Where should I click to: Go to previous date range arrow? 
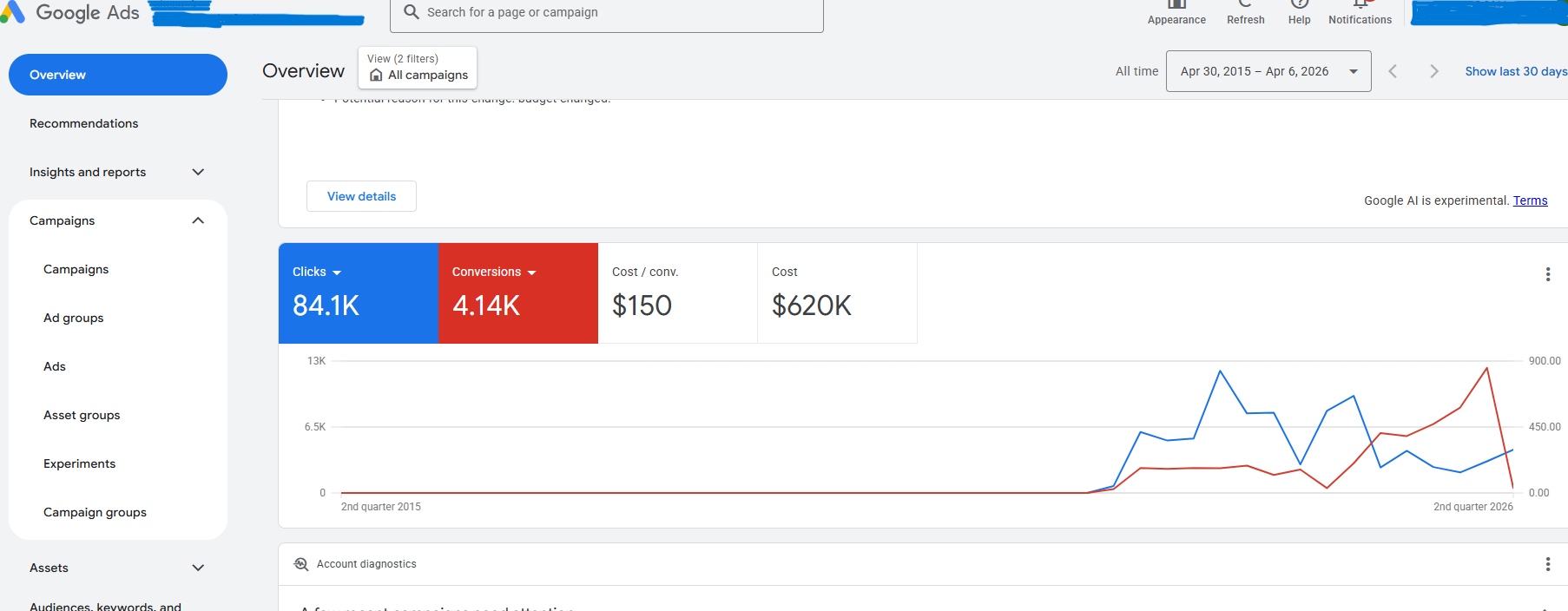(x=1393, y=71)
